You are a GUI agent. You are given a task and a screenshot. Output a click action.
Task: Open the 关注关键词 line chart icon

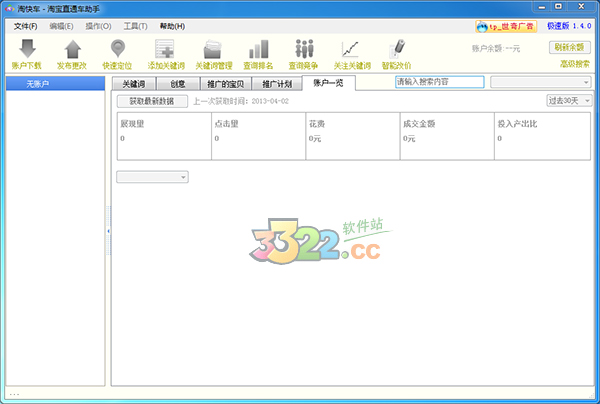[350, 49]
